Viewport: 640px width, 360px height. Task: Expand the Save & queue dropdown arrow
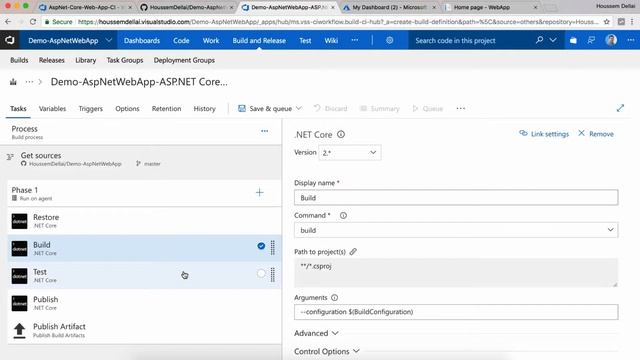[299, 108]
